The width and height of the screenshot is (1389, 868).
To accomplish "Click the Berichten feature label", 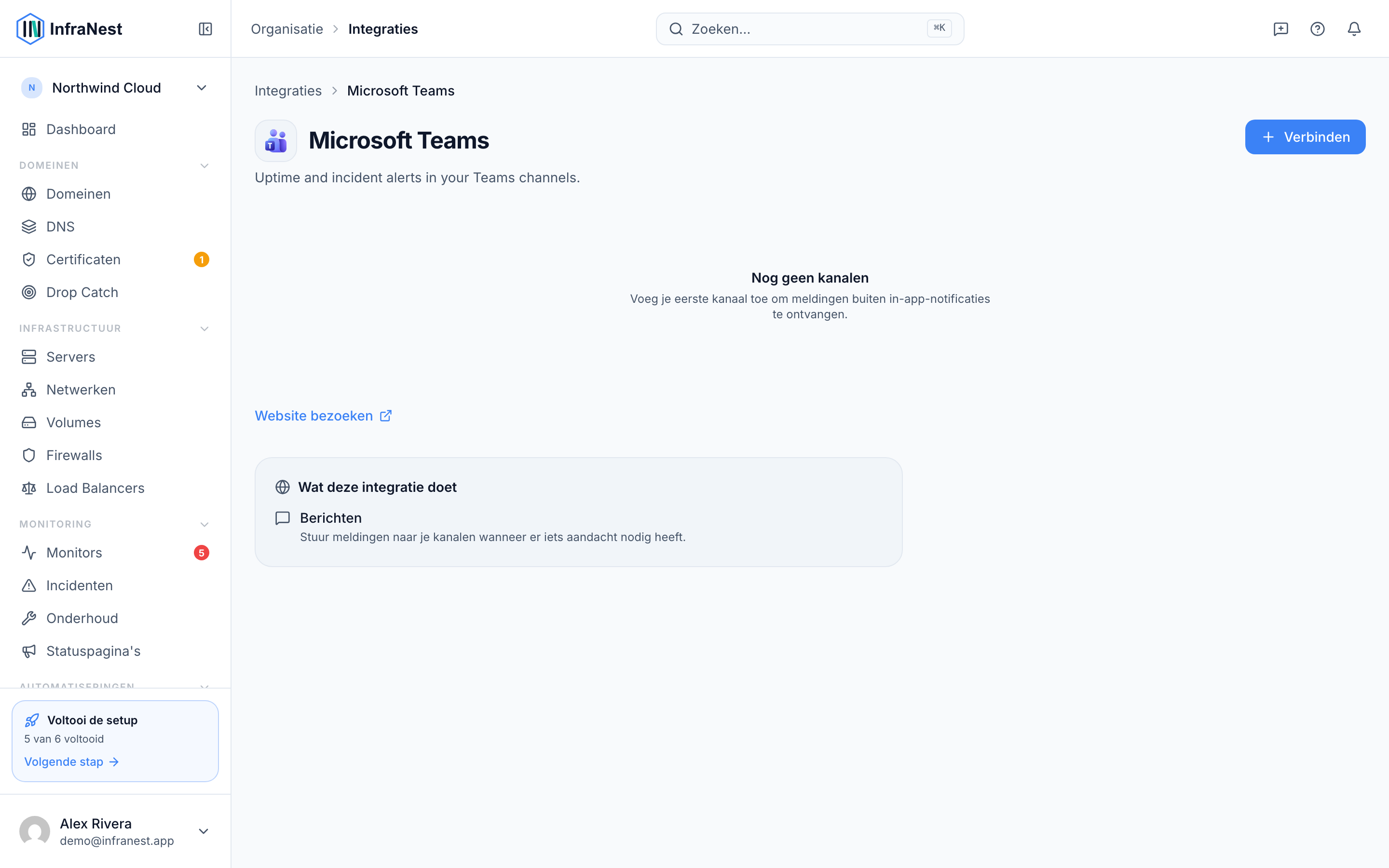I will (330, 518).
